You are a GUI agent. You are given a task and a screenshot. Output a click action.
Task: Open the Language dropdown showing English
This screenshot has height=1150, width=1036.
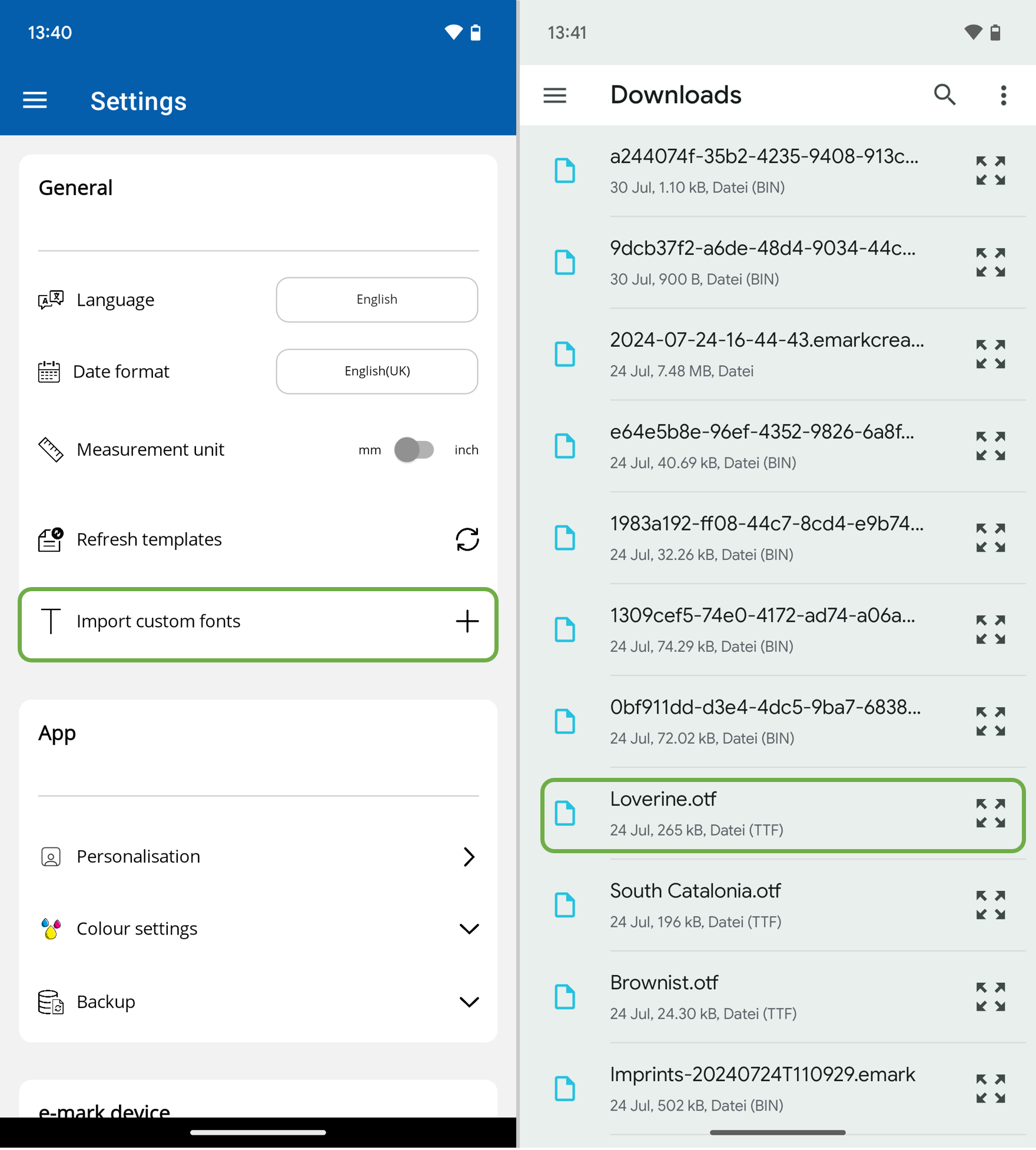(377, 300)
